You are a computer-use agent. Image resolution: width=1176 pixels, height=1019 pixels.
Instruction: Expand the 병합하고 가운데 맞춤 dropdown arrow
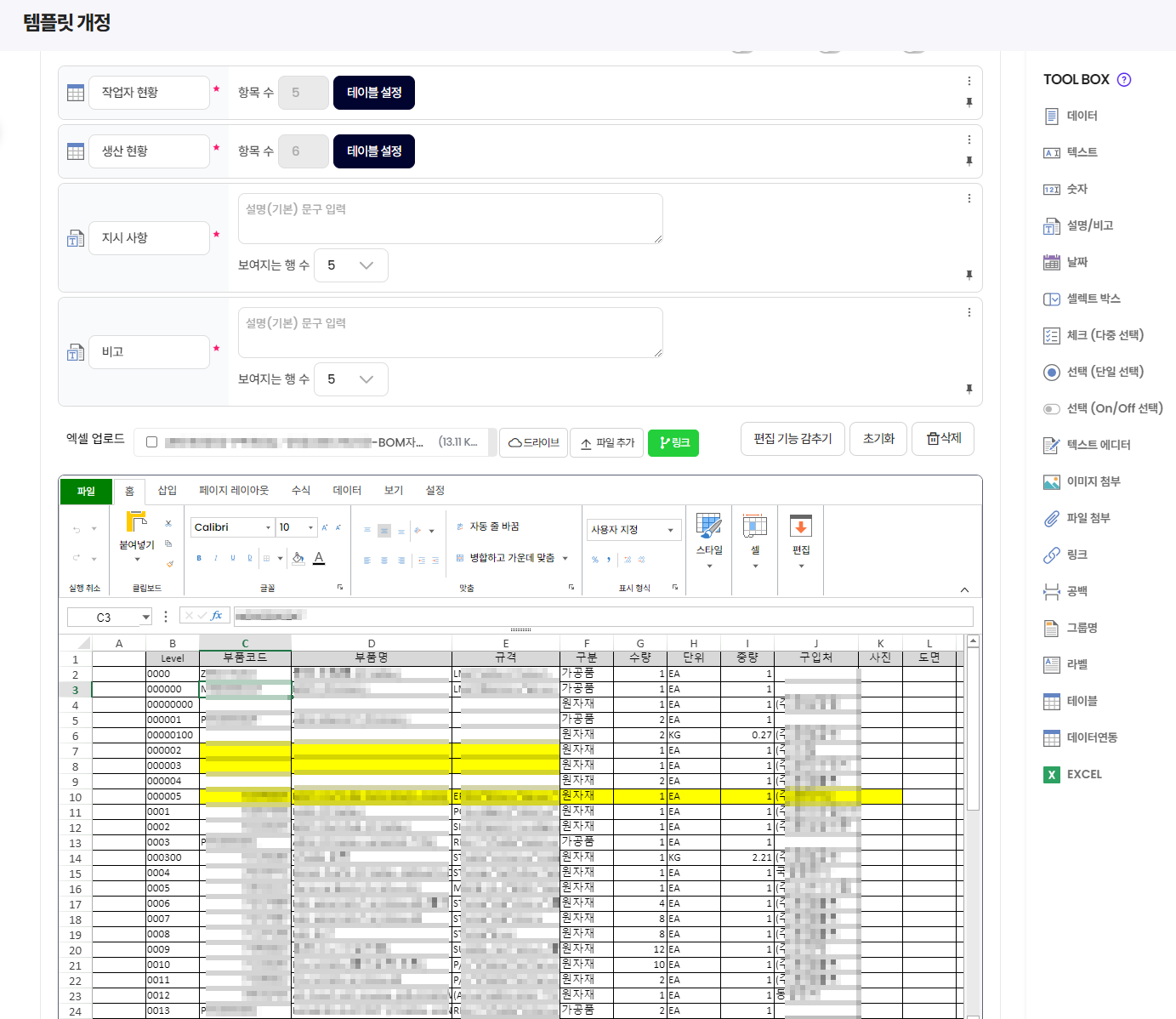pos(565,558)
